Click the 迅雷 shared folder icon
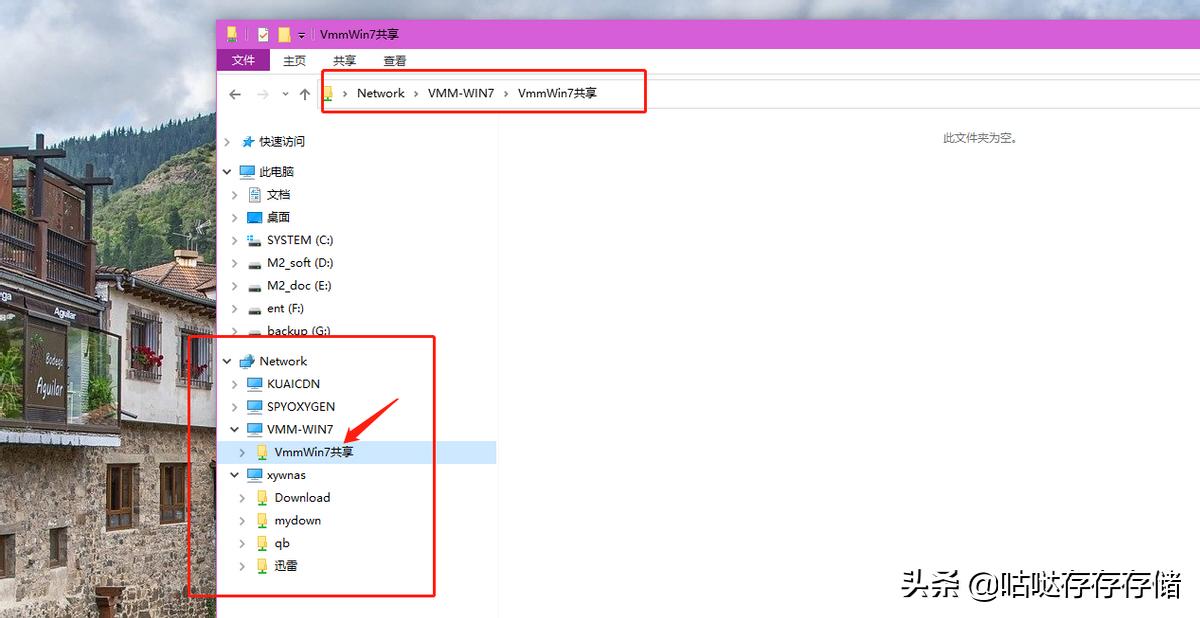 [262, 566]
